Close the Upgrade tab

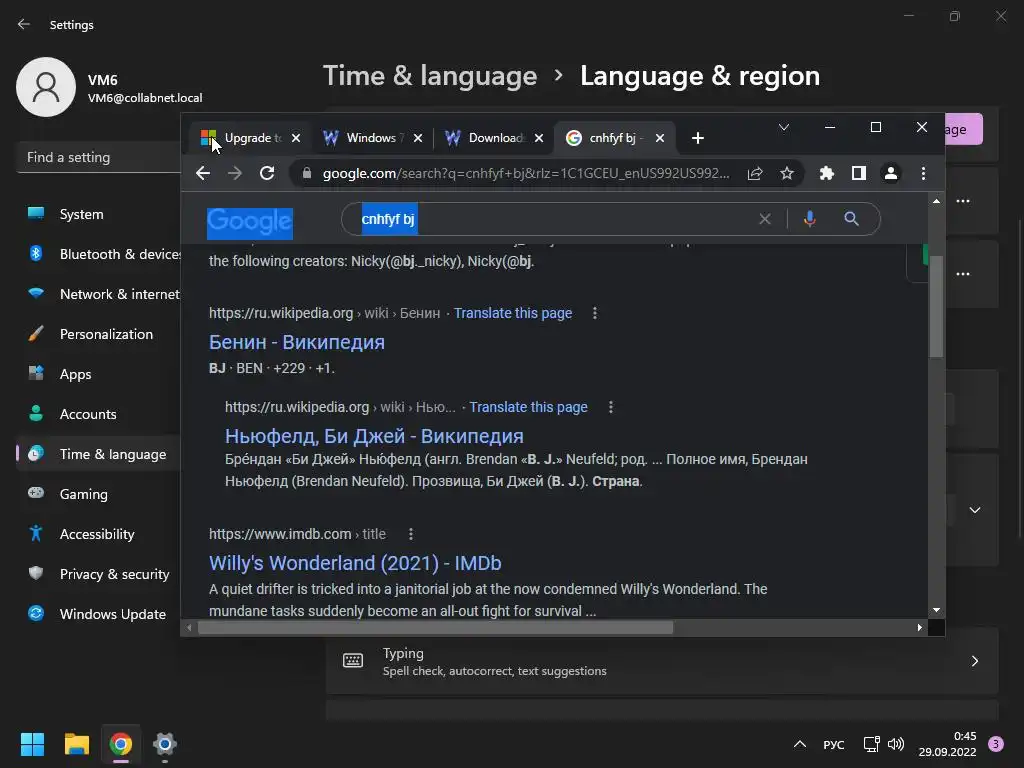[x=296, y=138]
